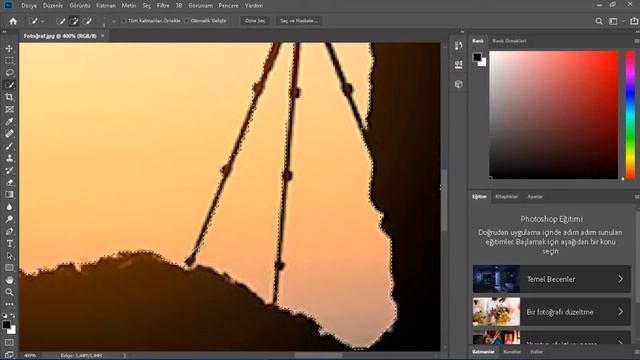Select the Pen tool
This screenshot has height=360, width=640.
(9, 231)
